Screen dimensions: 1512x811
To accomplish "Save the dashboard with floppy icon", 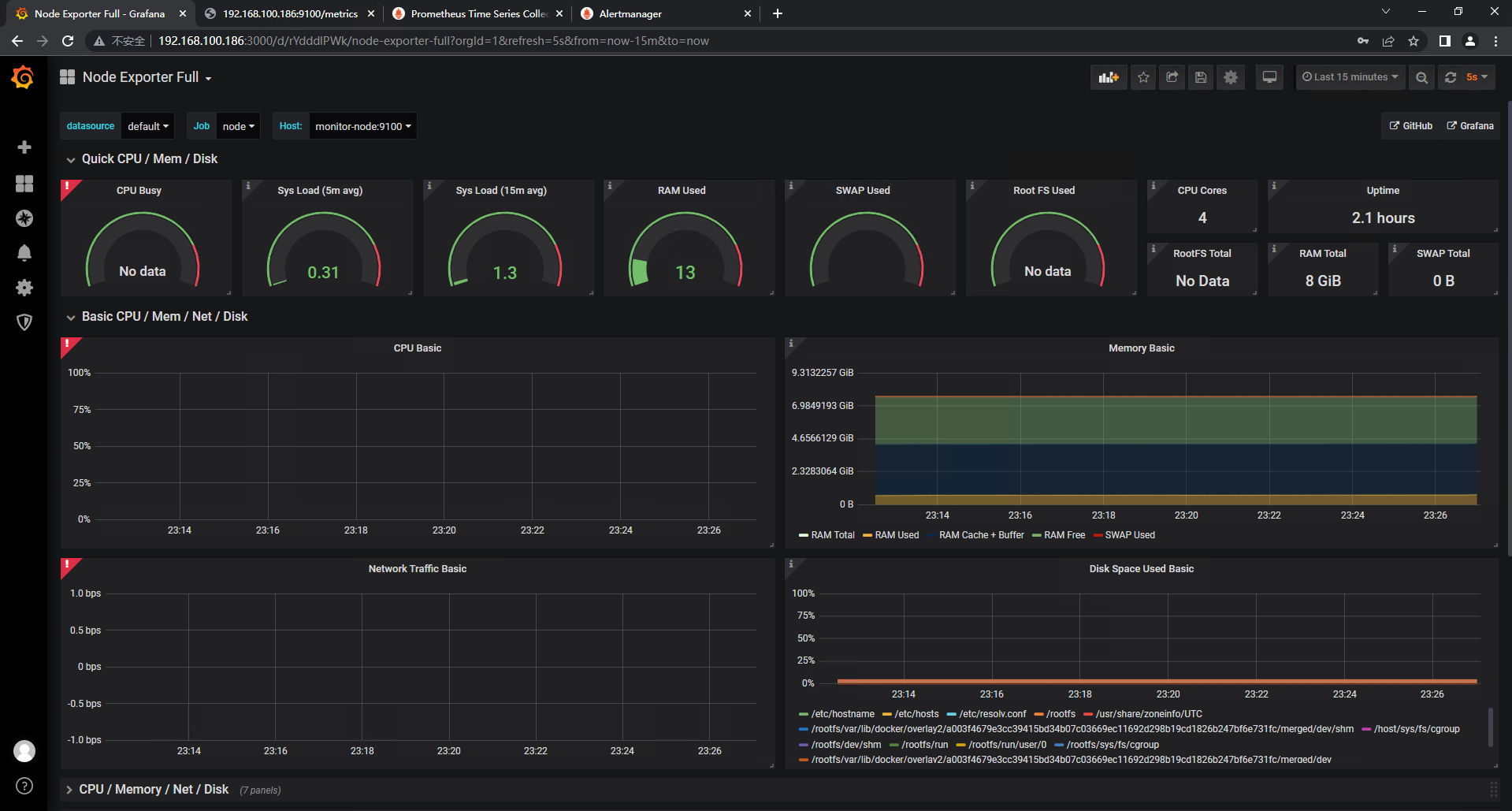I will pos(1201,77).
